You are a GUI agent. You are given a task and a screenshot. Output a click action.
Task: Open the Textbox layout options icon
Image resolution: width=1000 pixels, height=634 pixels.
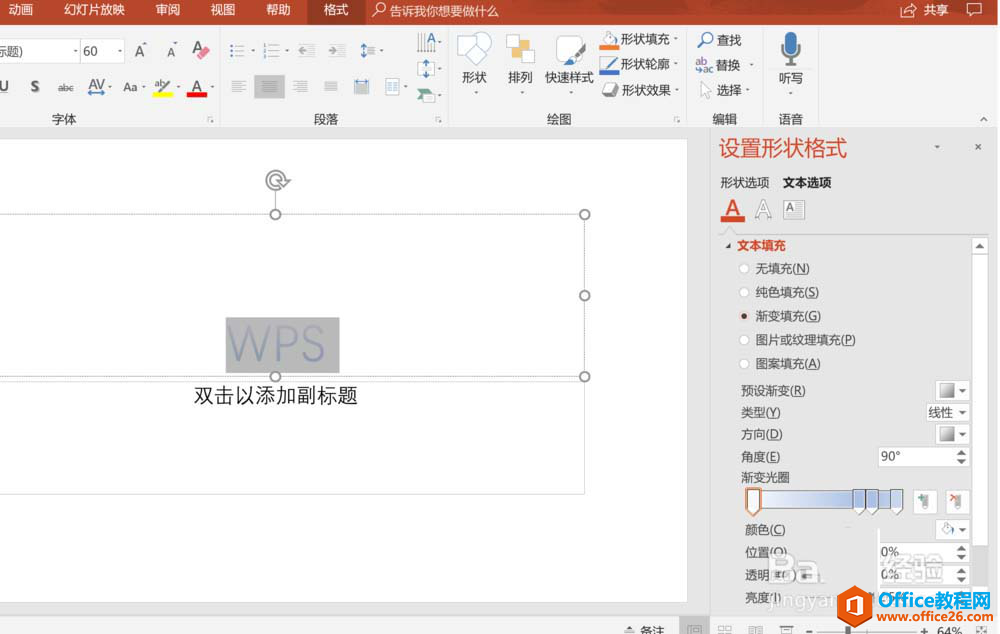794,209
